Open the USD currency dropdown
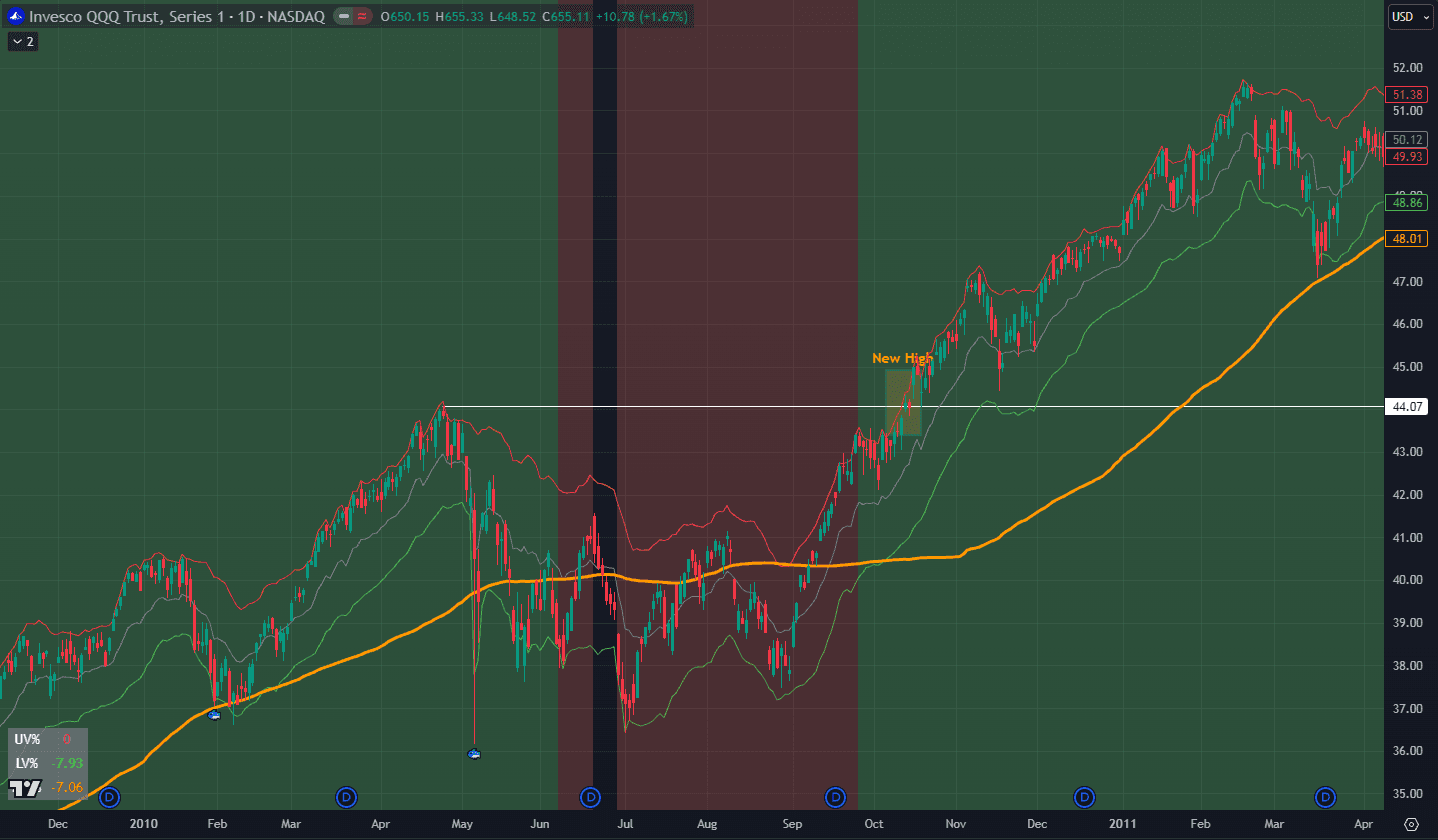 1407,16
